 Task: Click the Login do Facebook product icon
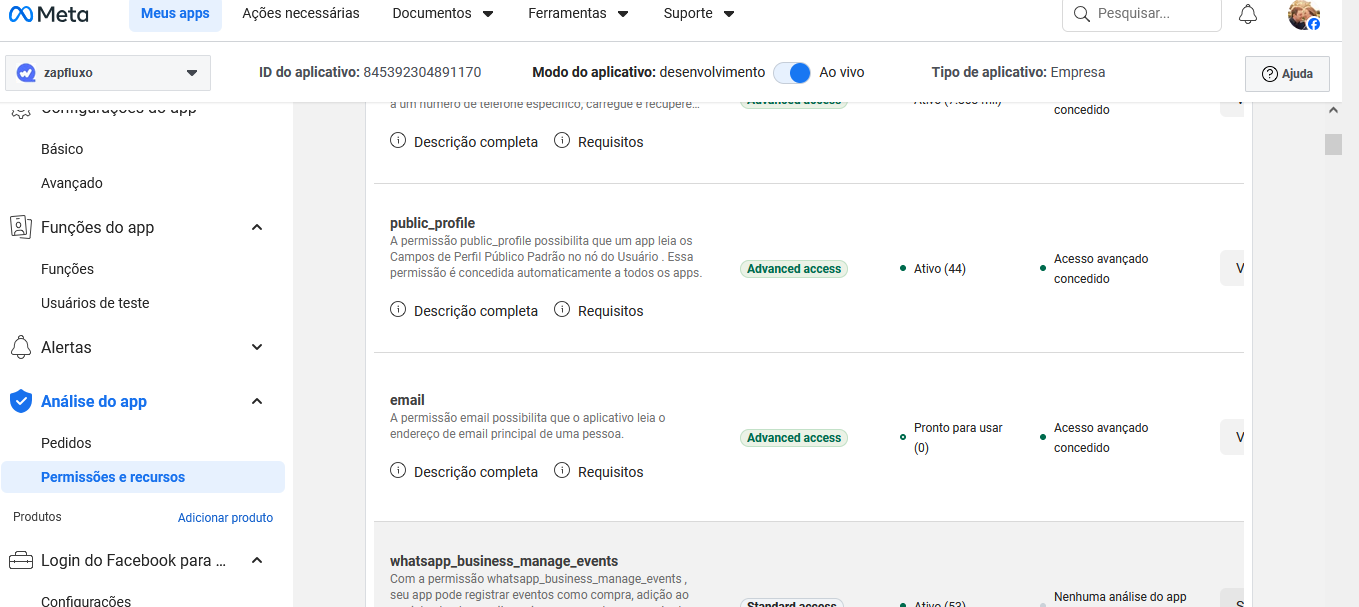pyautogui.click(x=20, y=561)
